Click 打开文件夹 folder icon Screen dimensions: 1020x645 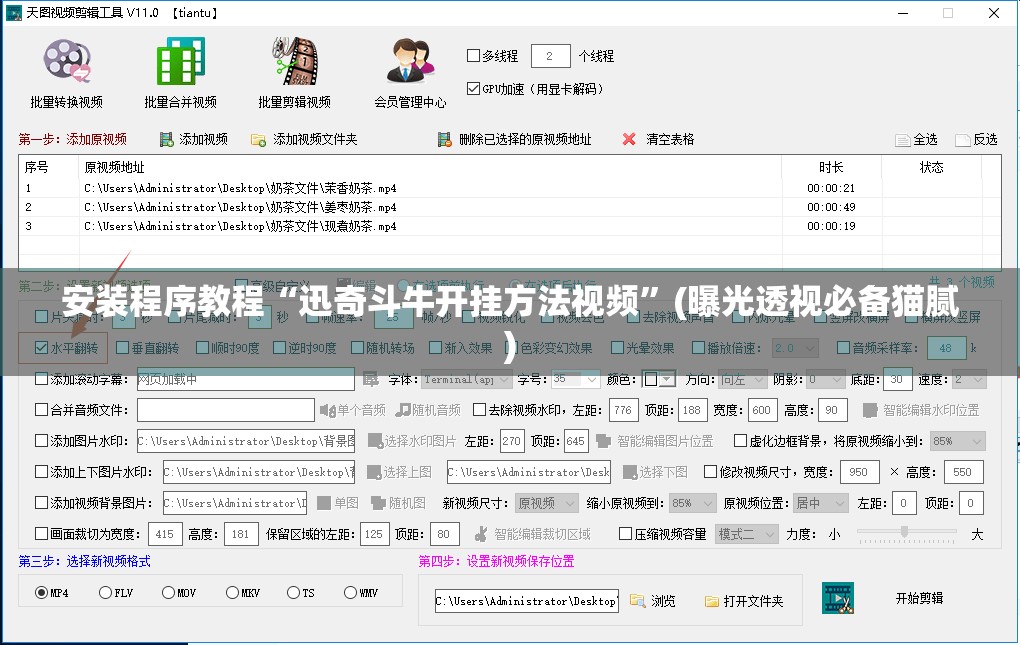coord(712,601)
